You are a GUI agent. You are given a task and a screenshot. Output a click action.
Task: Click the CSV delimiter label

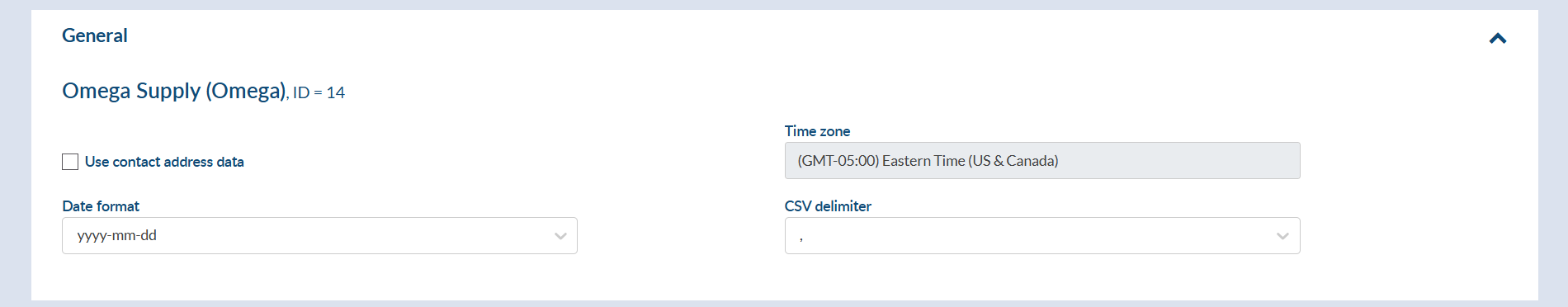[828, 206]
